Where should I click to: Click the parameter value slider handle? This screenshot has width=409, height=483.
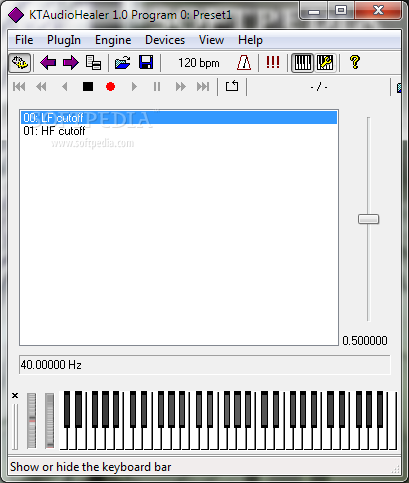coord(368,219)
